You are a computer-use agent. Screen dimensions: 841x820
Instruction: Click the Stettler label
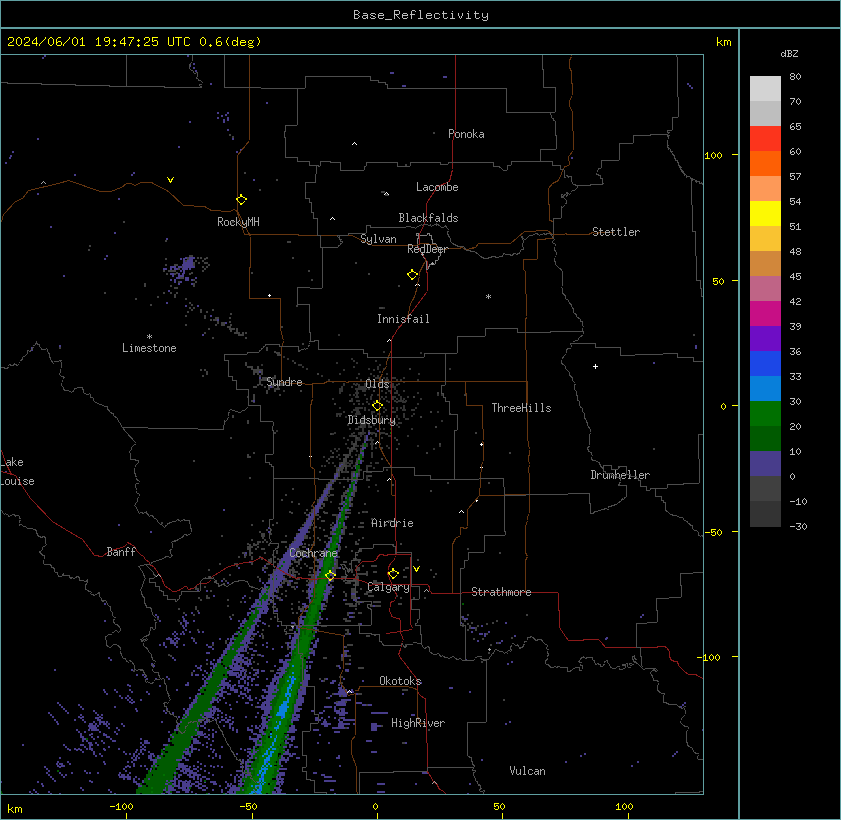(x=616, y=232)
